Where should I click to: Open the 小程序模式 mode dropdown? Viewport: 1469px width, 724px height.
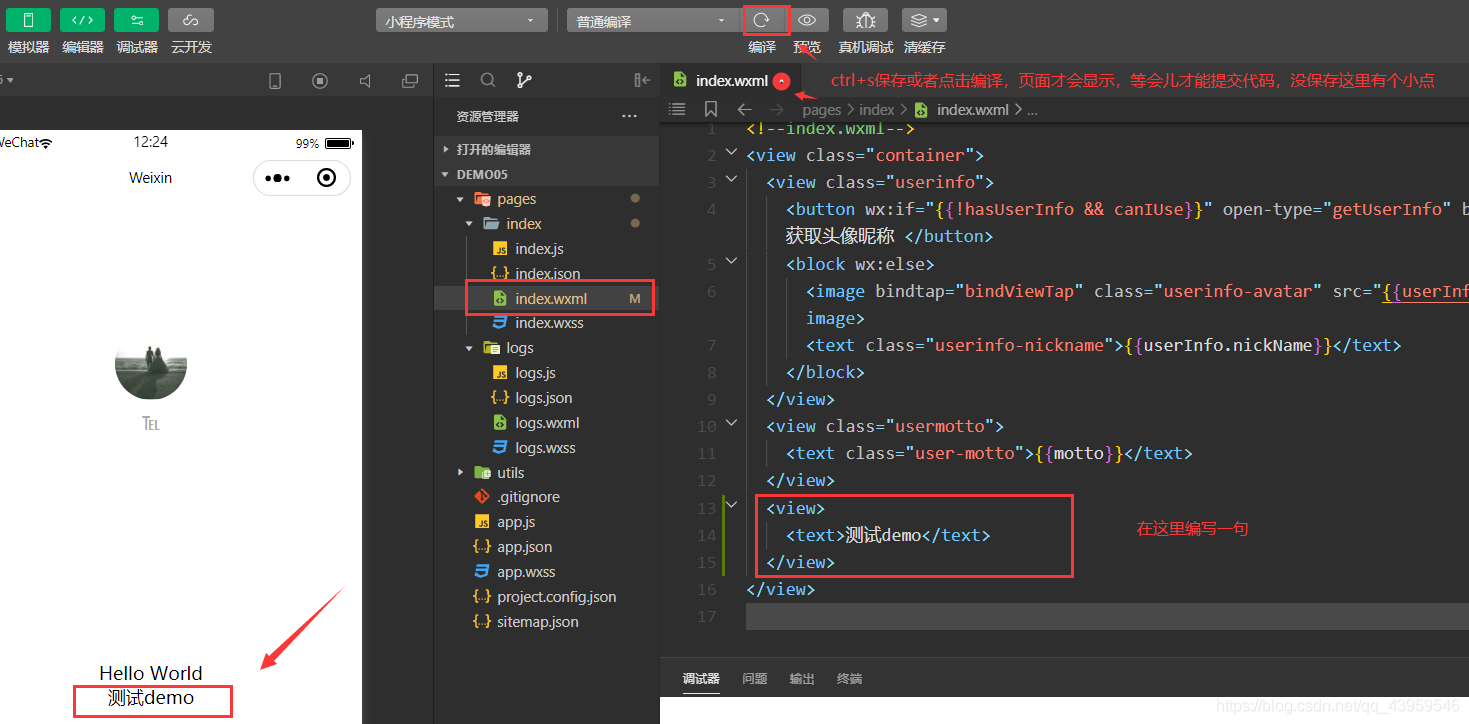point(462,21)
